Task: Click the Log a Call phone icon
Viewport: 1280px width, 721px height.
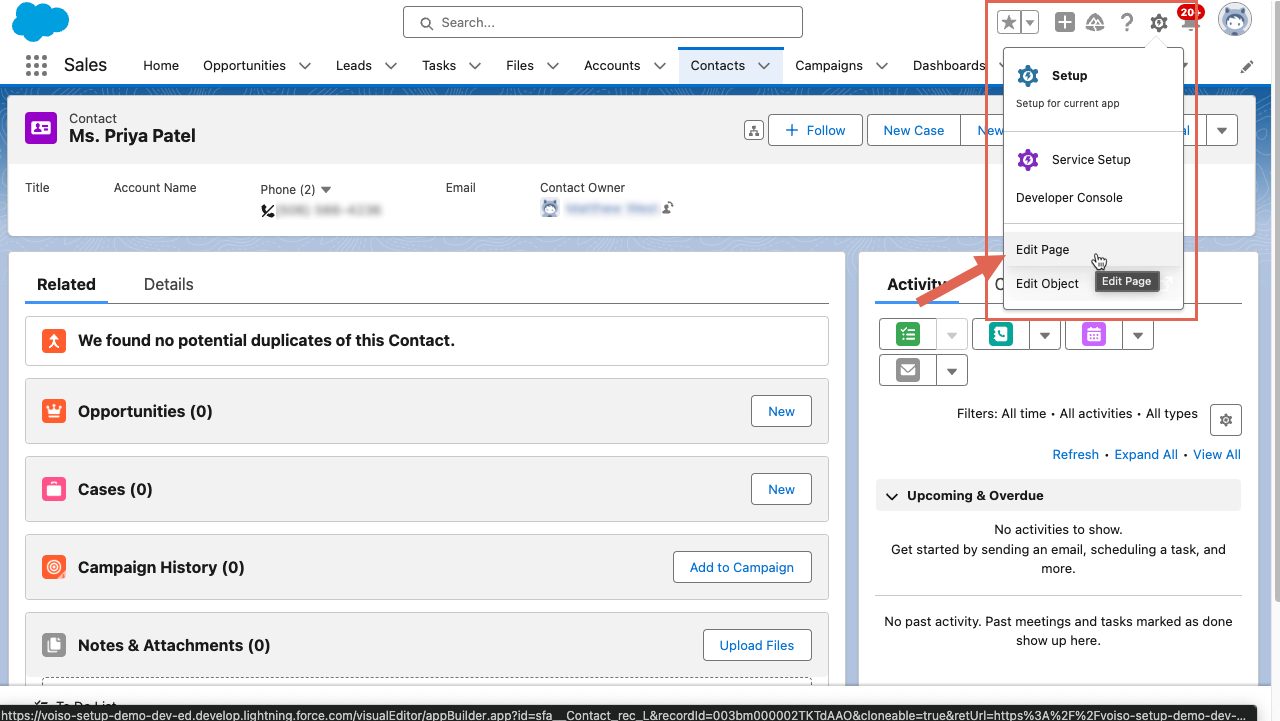Action: point(1001,334)
